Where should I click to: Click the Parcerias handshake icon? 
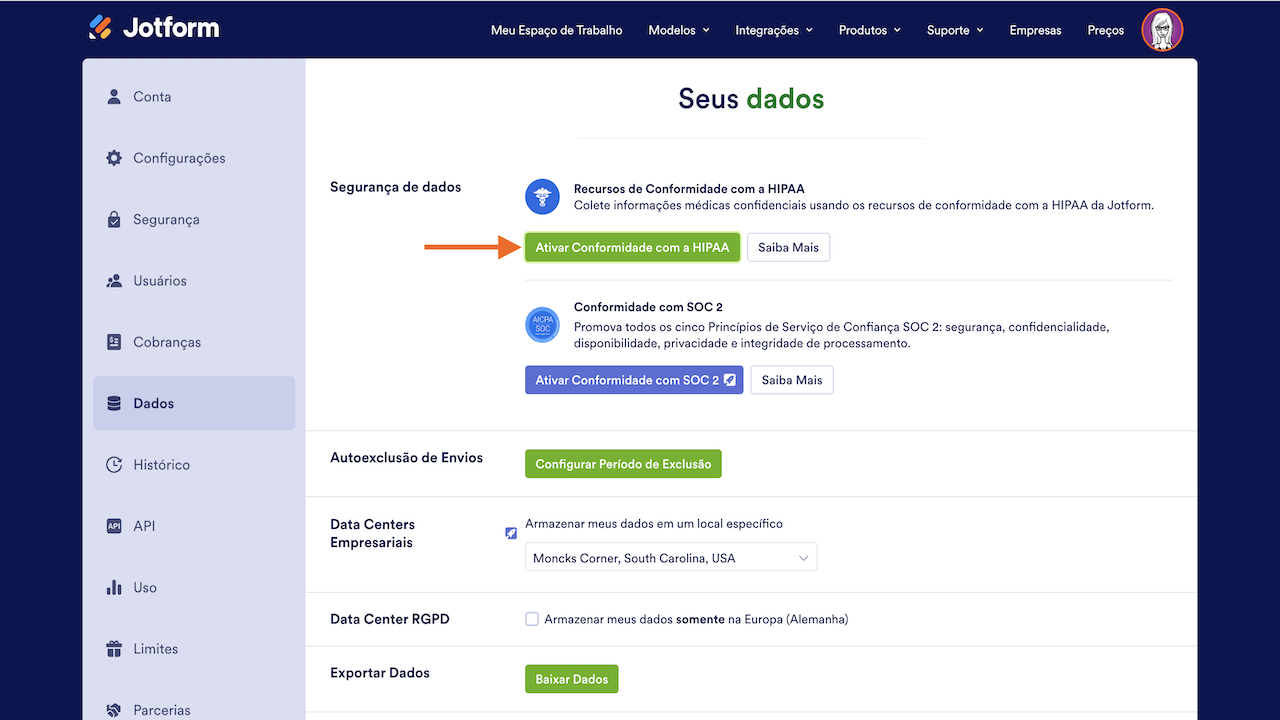click(114, 710)
